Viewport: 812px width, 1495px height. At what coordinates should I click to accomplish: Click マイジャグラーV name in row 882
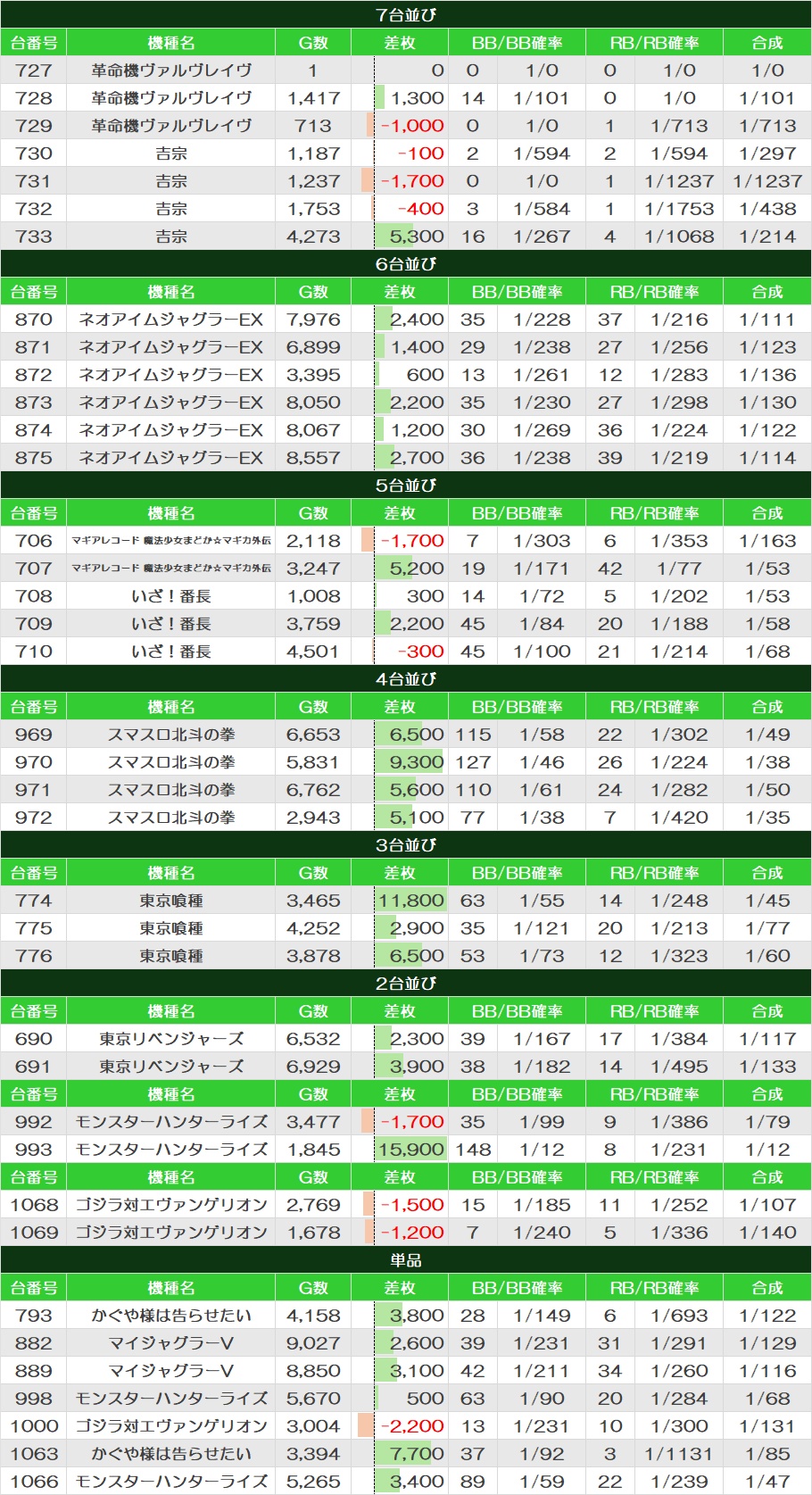click(171, 1342)
